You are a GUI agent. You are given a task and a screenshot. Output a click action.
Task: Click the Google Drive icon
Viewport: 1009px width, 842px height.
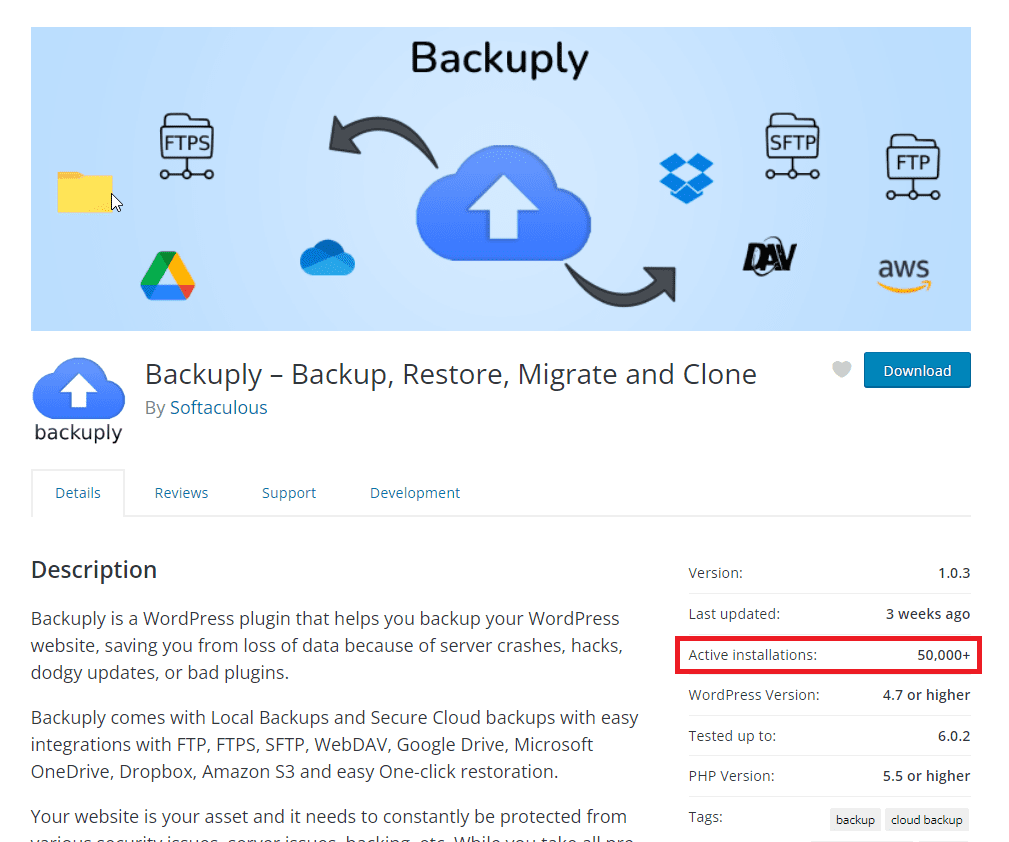(x=167, y=276)
